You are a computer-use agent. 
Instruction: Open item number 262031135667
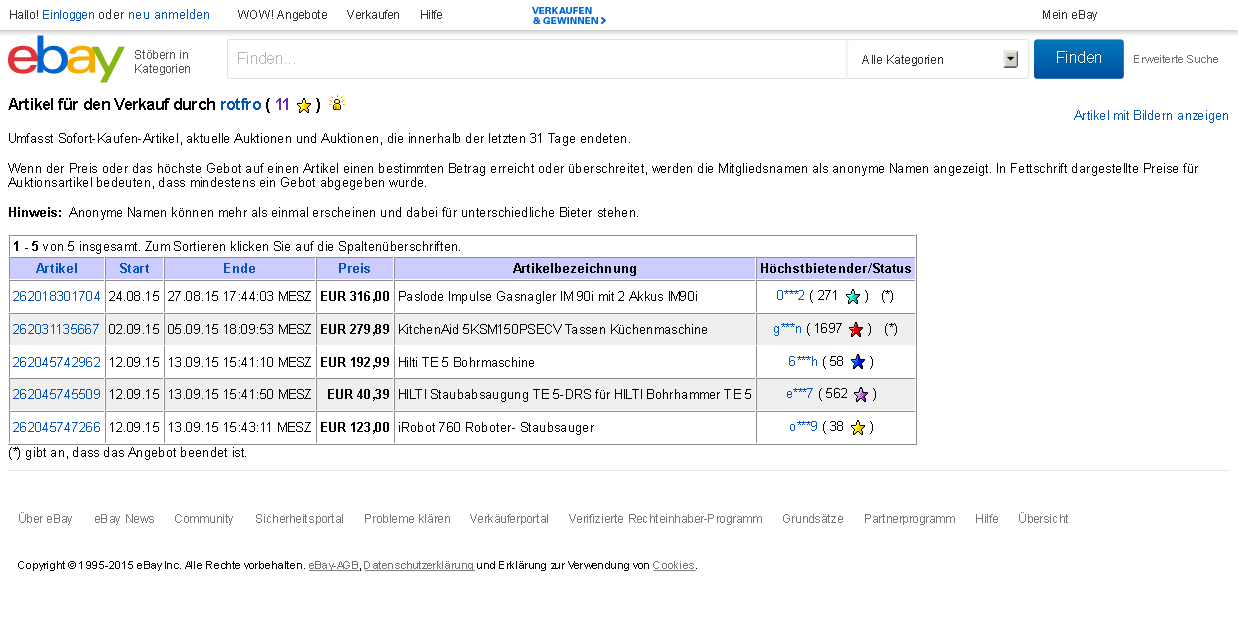coord(57,329)
